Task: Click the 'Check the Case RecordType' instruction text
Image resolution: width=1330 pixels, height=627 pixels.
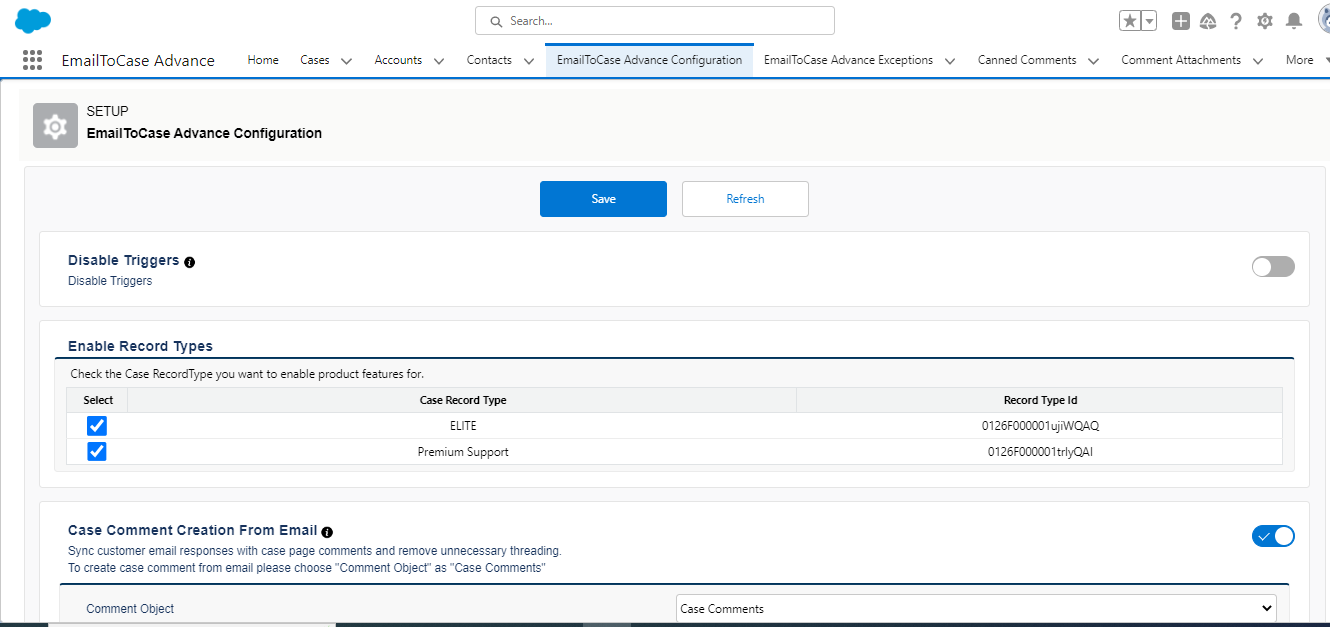Action: tap(247, 374)
